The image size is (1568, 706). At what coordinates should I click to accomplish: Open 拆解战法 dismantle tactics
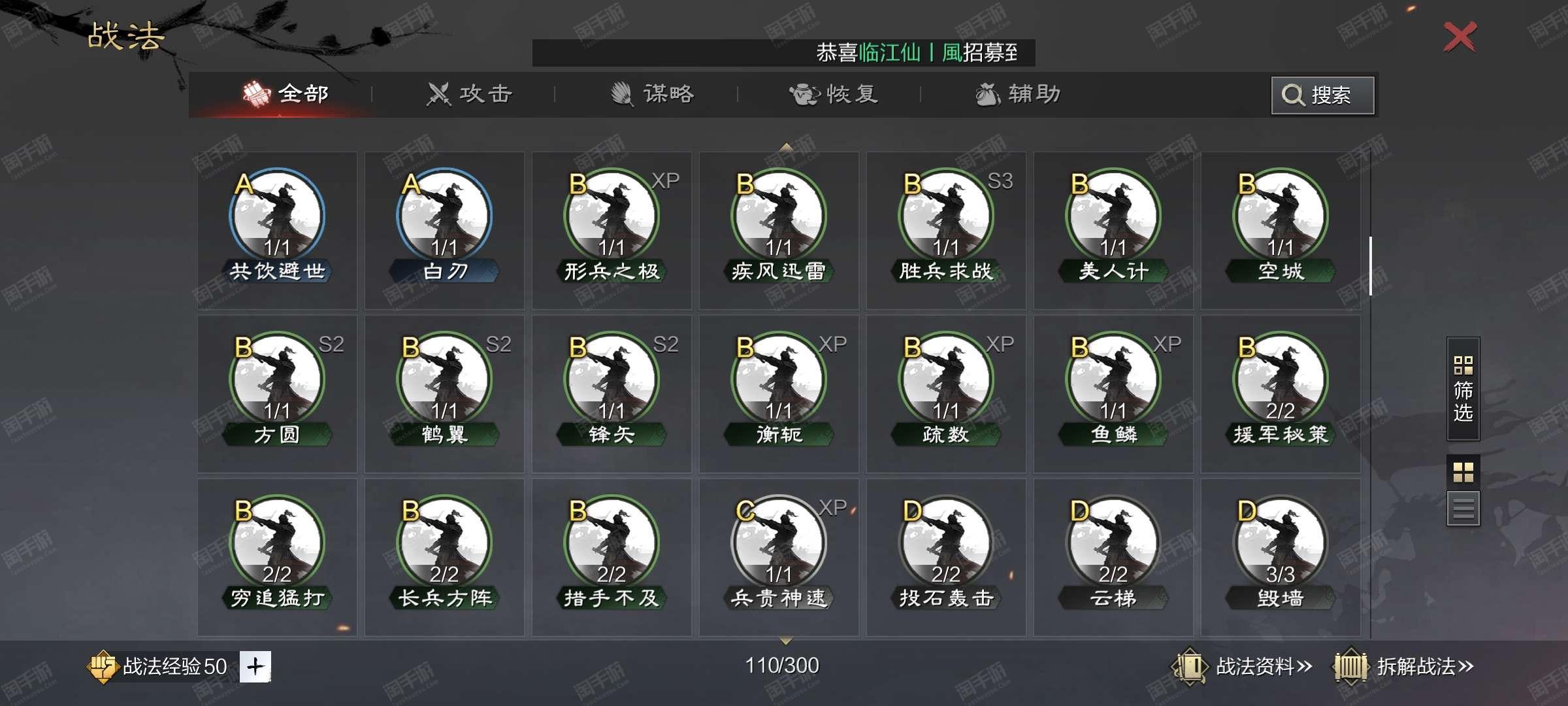[x=1403, y=666]
